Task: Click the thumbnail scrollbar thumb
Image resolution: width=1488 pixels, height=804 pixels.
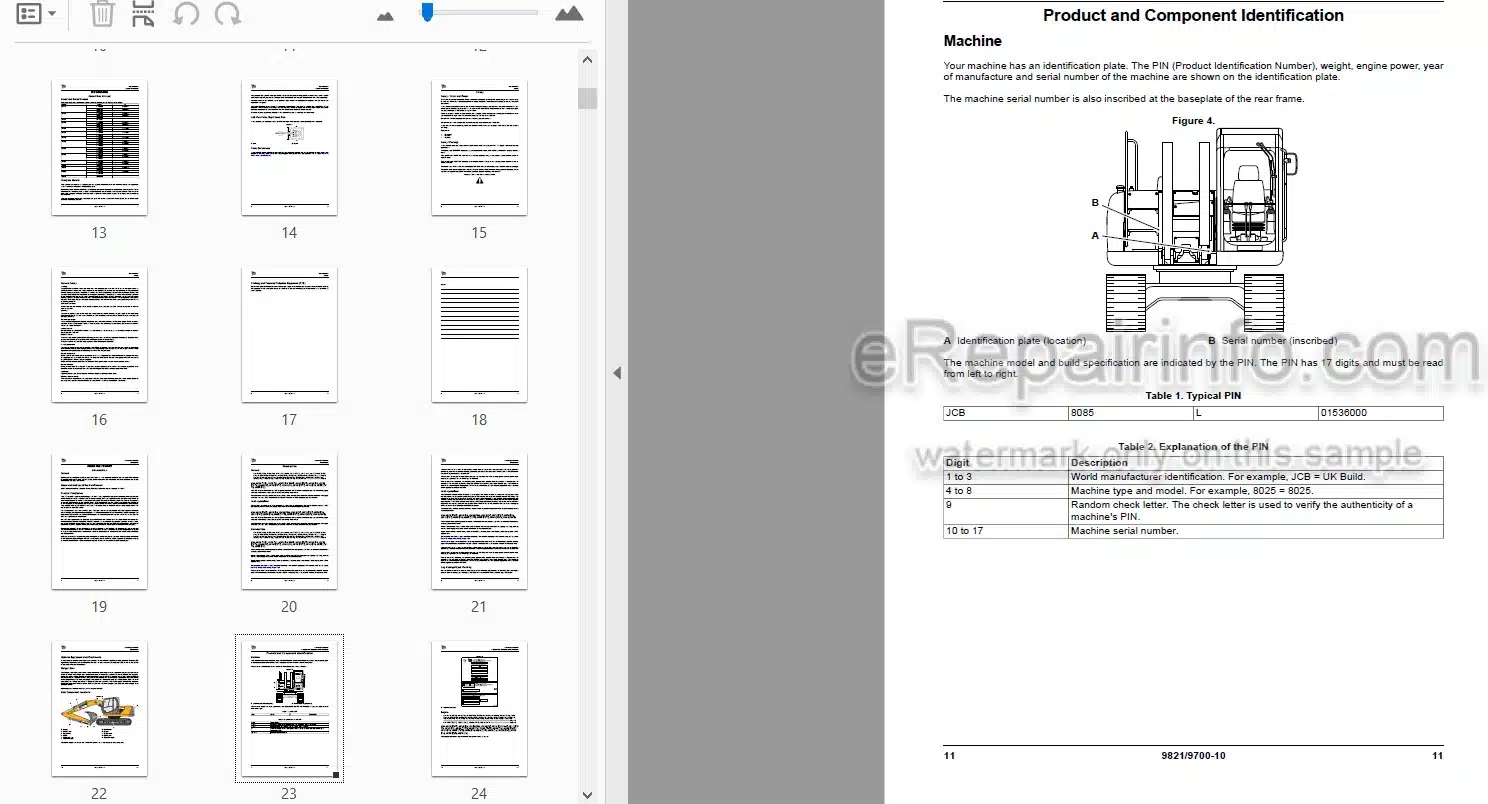Action: [588, 98]
